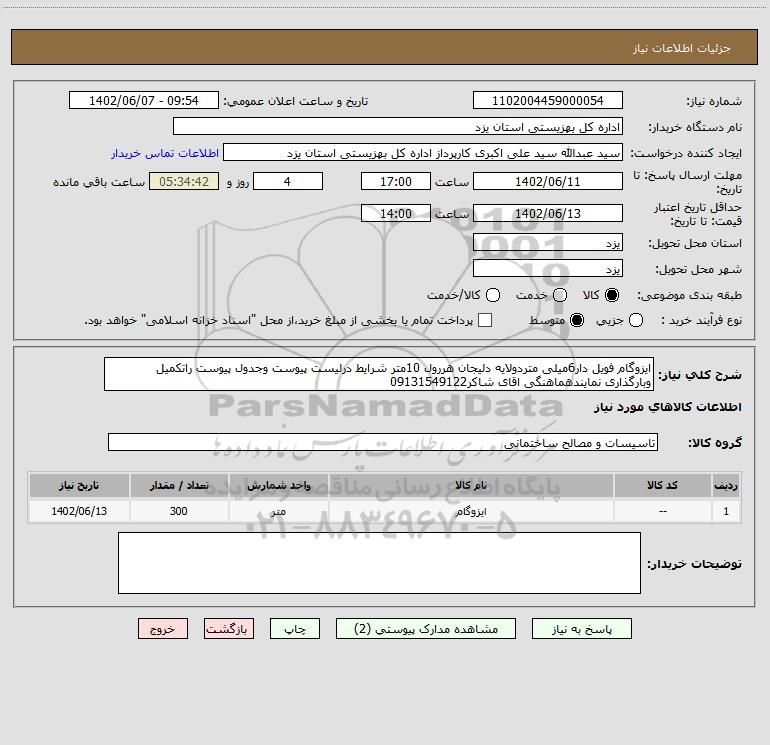Click the general need description text box
Image resolution: width=770 pixels, height=745 pixels.
[379, 374]
